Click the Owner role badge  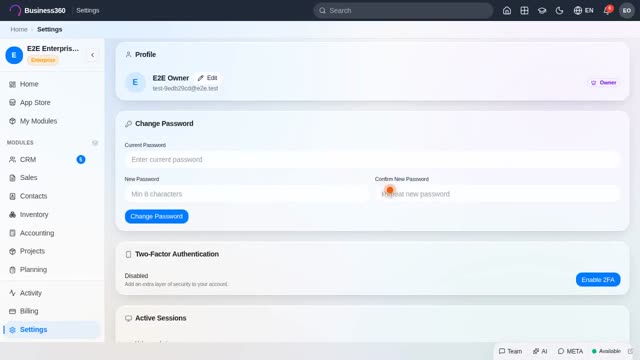coord(603,82)
